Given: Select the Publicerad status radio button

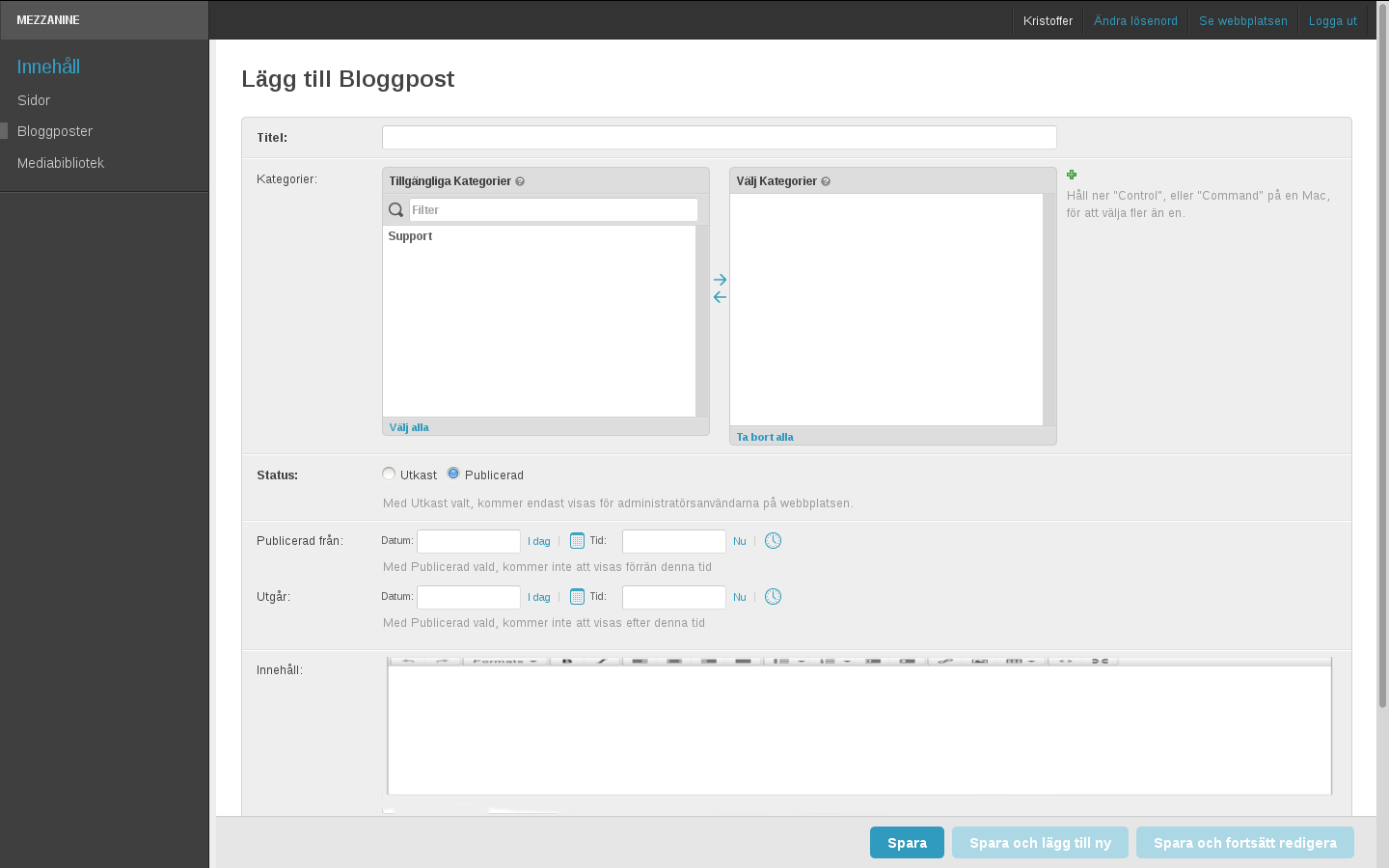Looking at the screenshot, I should pyautogui.click(x=453, y=474).
